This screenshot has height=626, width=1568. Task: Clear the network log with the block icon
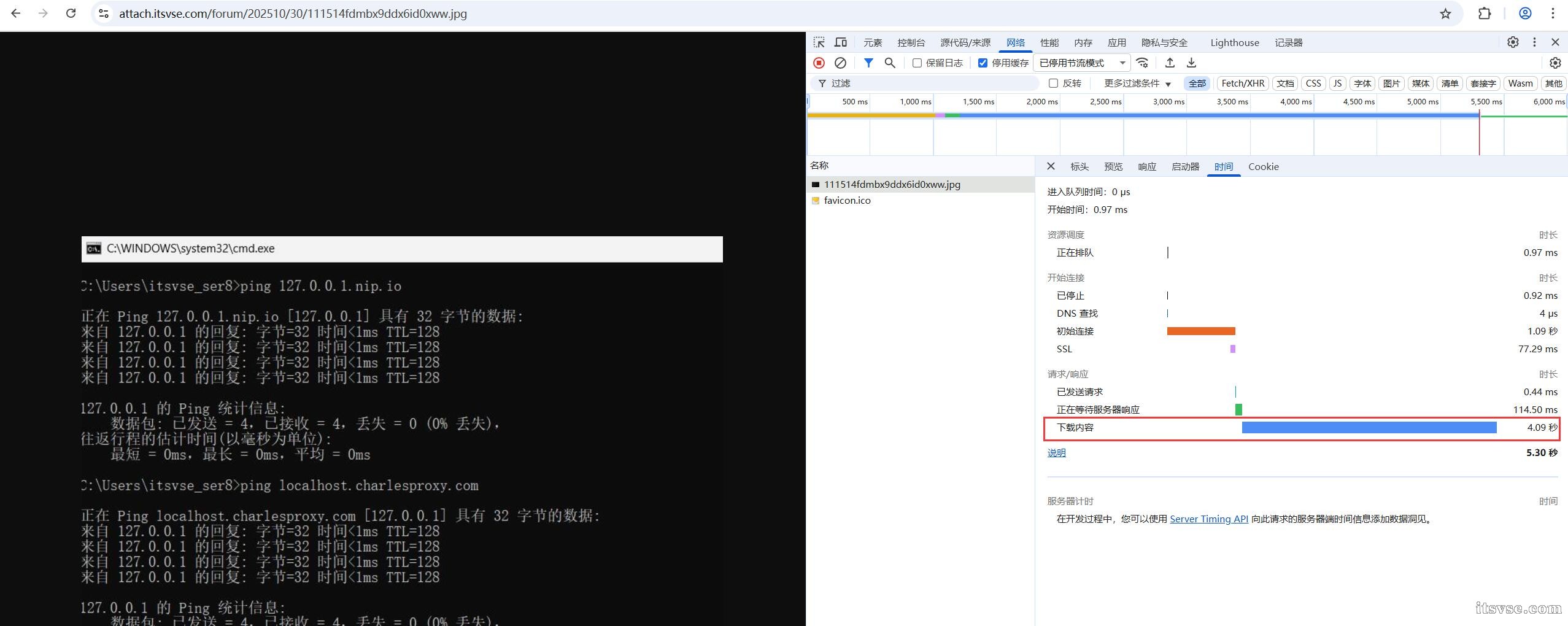pos(840,63)
